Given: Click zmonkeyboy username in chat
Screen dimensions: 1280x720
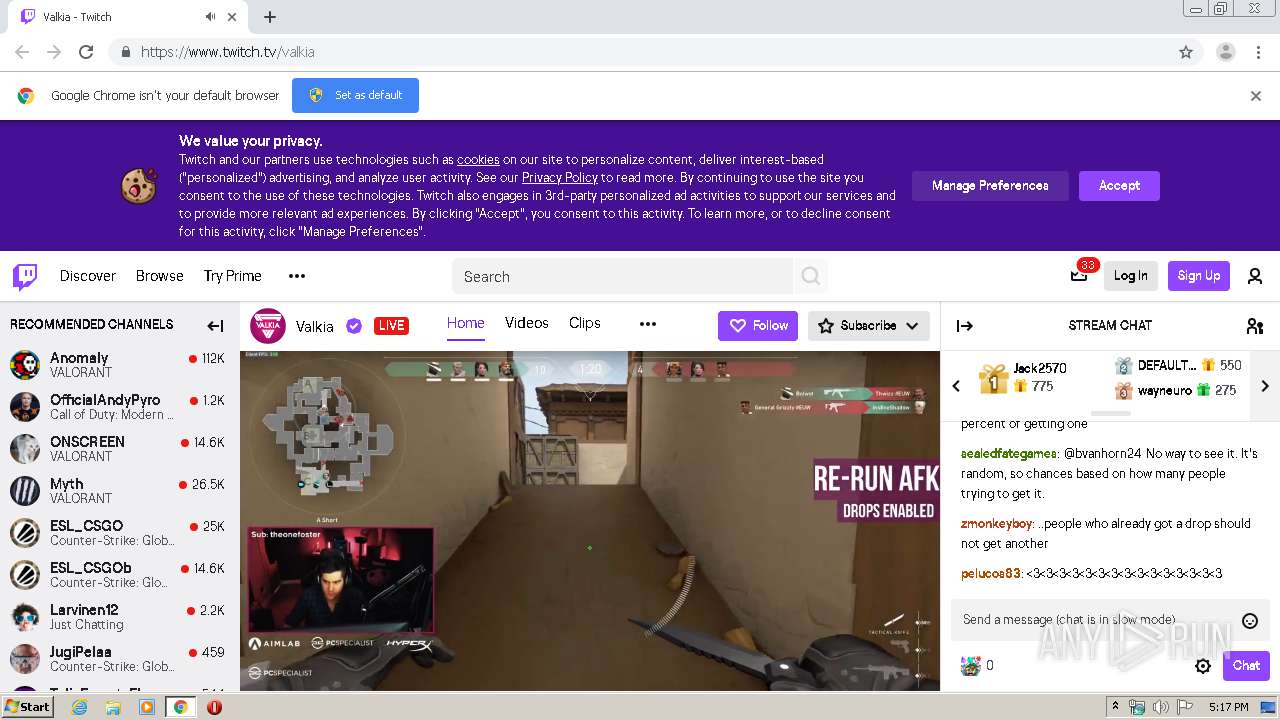Looking at the screenshot, I should [x=996, y=524].
